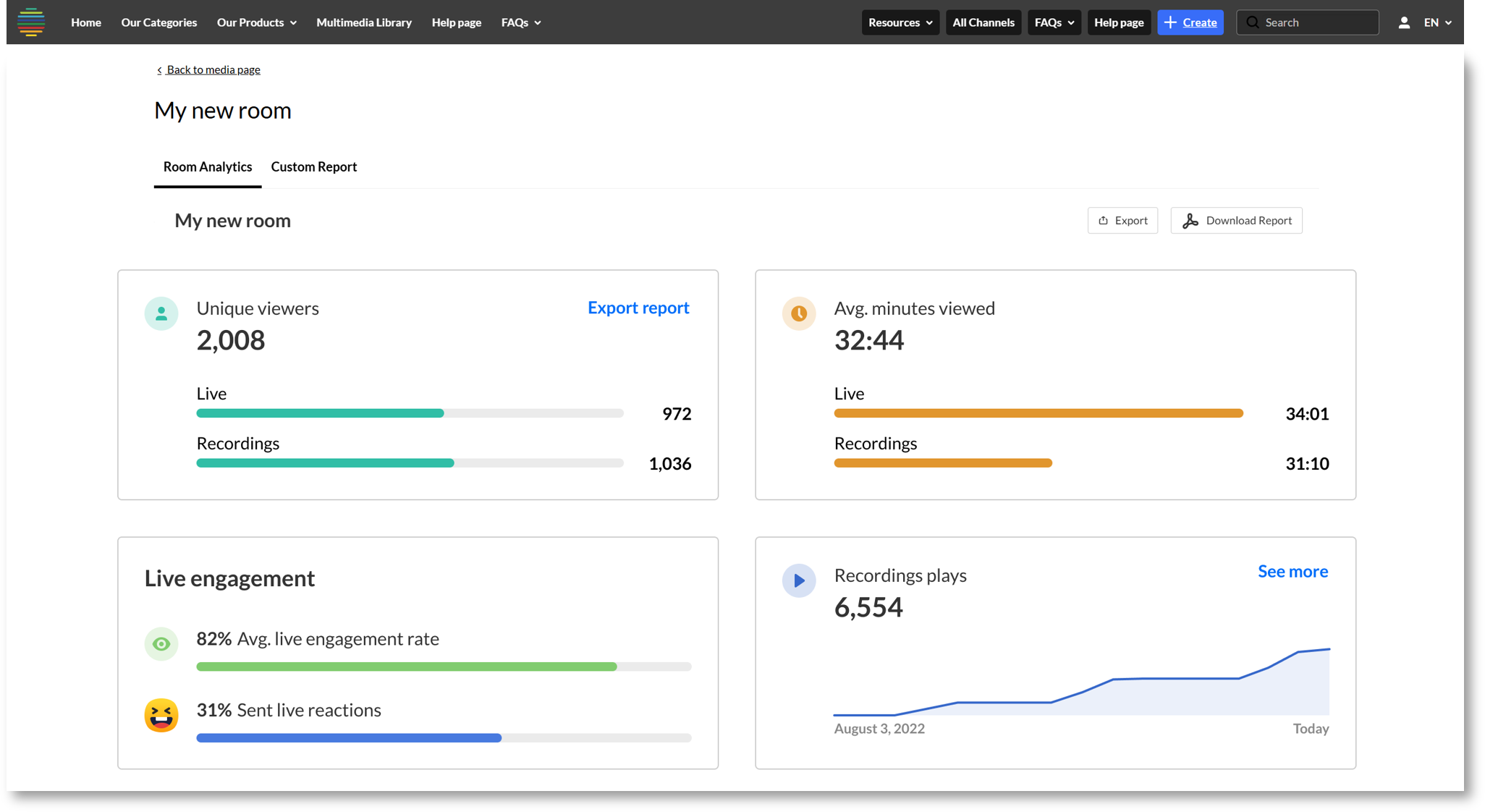Click the laughing emoji reactions icon
Screen dimensions: 1485x812
[161, 715]
